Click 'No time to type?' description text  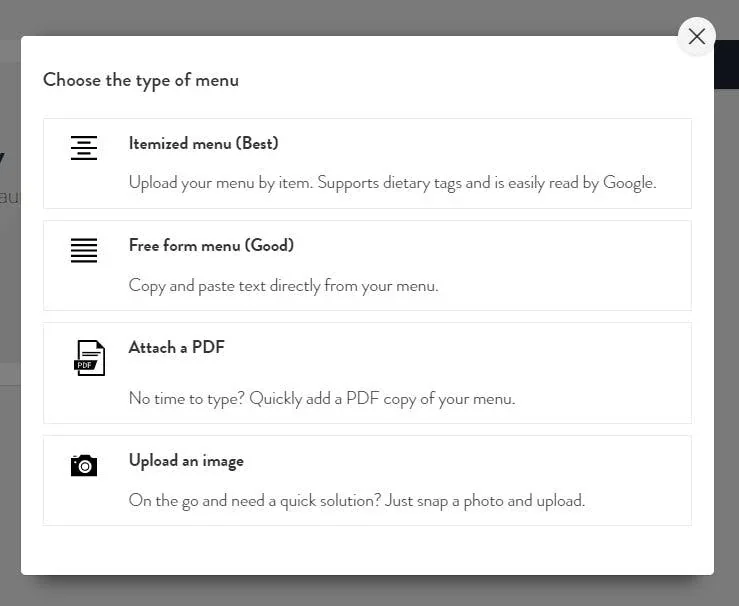322,399
